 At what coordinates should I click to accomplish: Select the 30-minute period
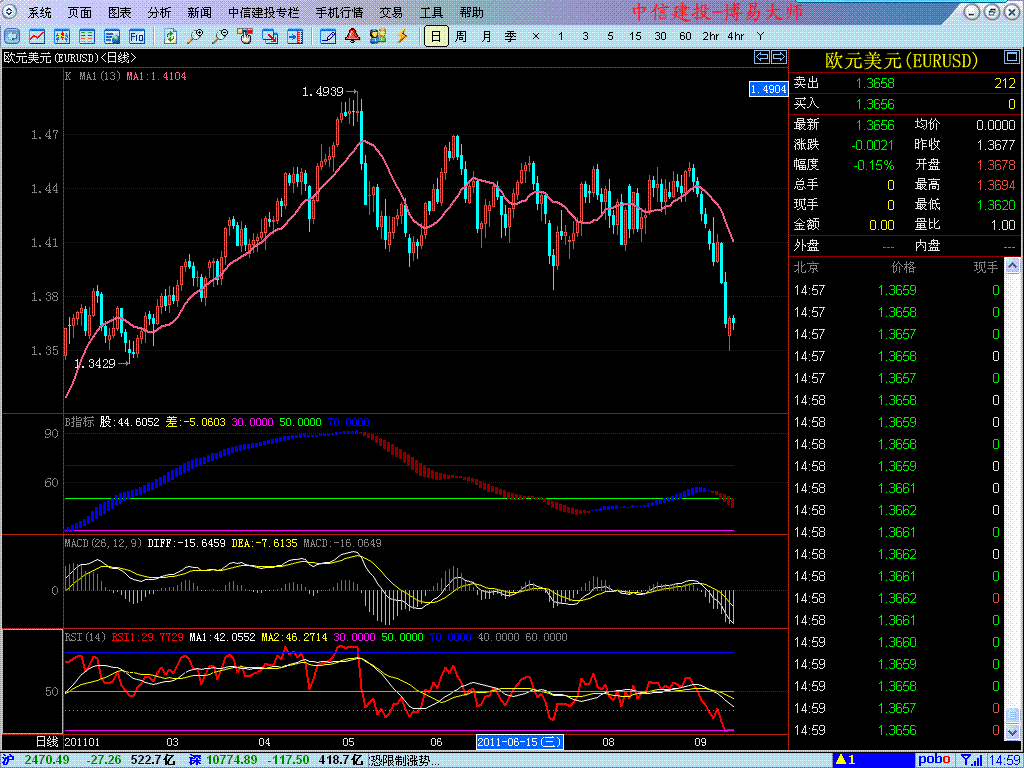pyautogui.click(x=660, y=37)
